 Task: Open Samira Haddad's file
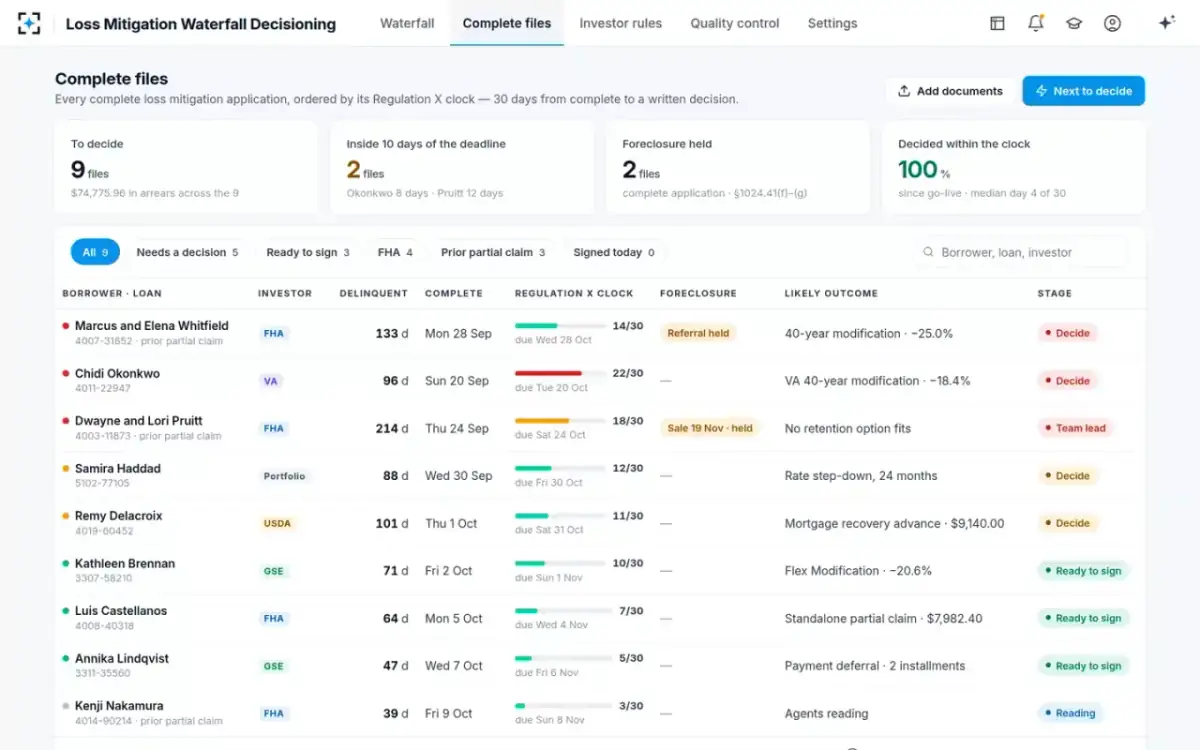117,469
